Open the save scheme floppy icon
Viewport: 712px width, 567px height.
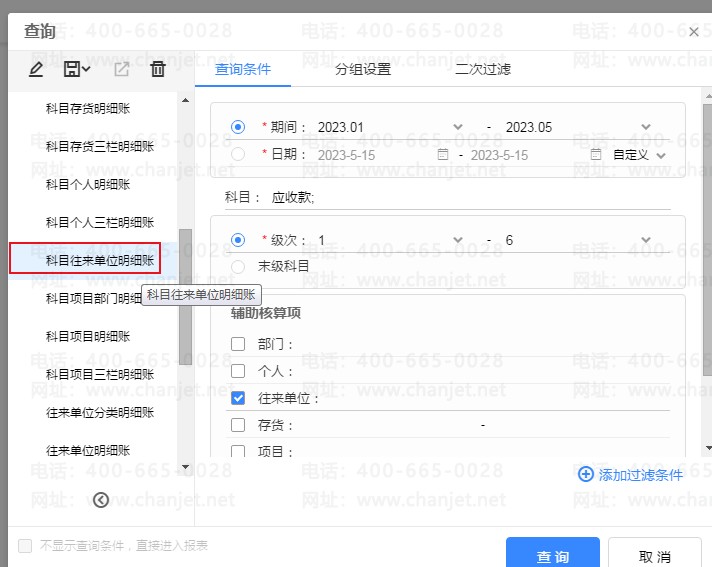coord(71,69)
